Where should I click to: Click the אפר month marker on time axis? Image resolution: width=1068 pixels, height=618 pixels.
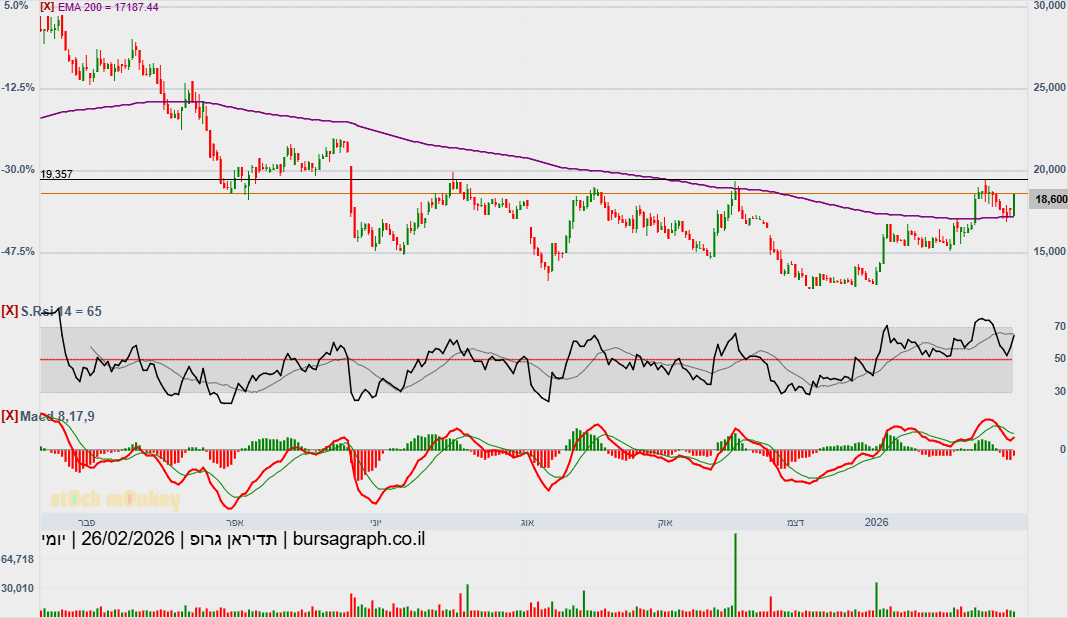tap(234, 523)
